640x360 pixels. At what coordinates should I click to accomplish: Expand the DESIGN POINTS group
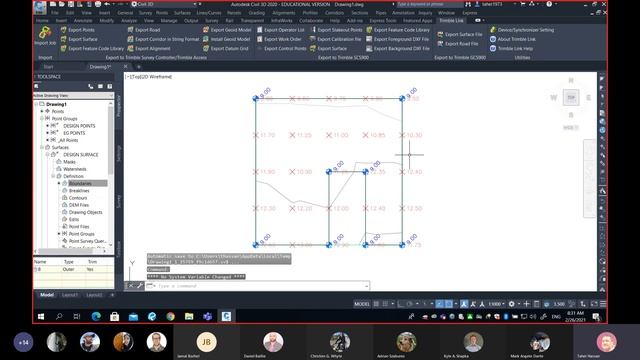pos(47,126)
